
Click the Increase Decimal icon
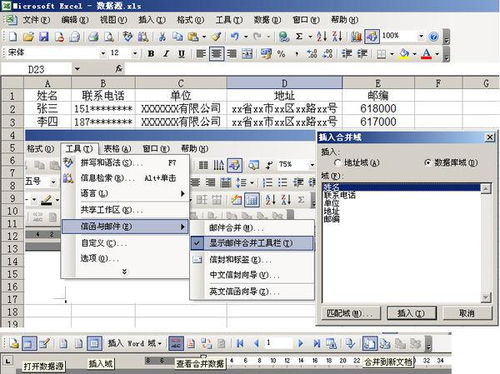point(312,53)
